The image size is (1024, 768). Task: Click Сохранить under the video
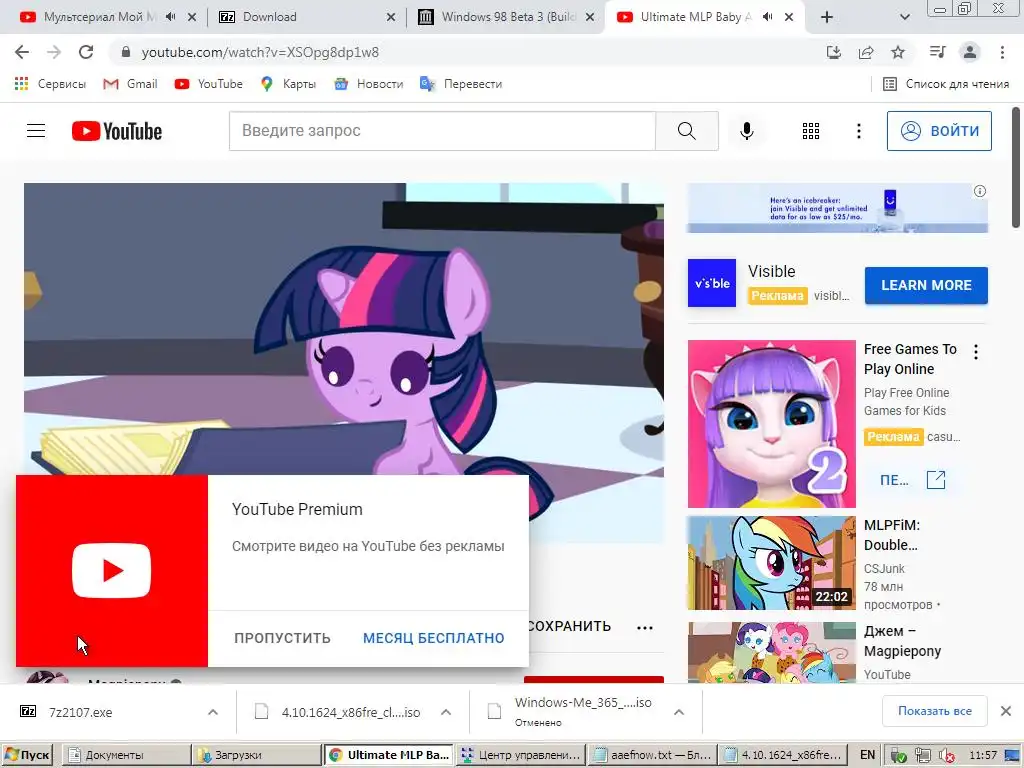click(569, 626)
